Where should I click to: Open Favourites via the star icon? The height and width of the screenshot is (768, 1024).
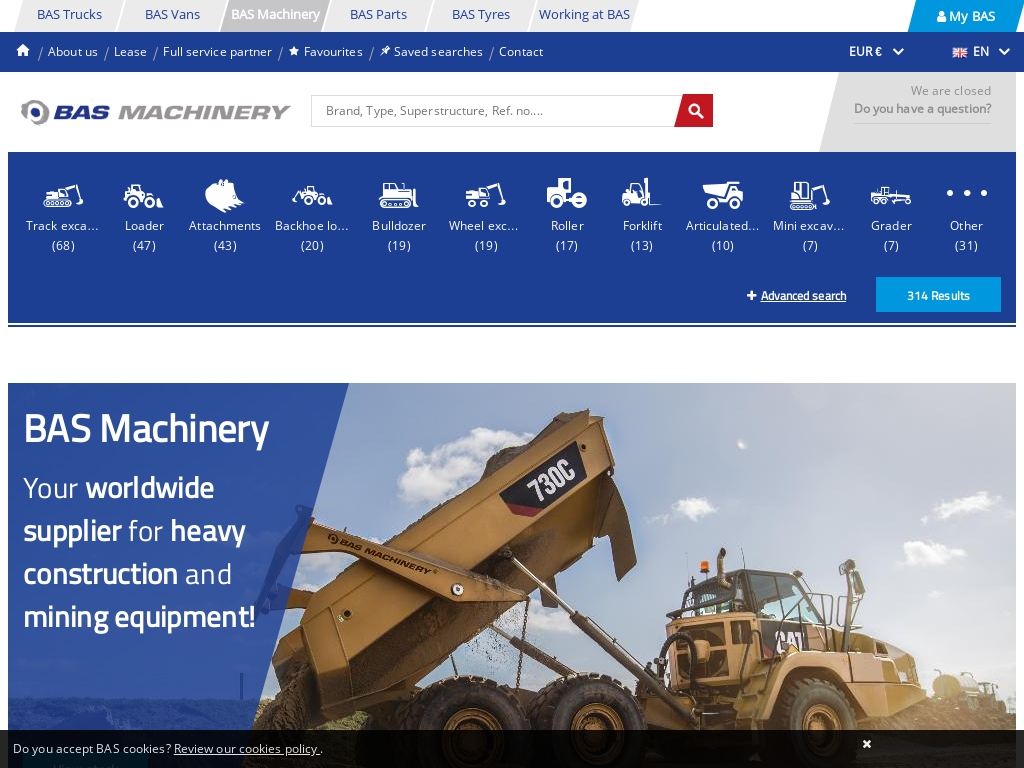click(x=294, y=51)
